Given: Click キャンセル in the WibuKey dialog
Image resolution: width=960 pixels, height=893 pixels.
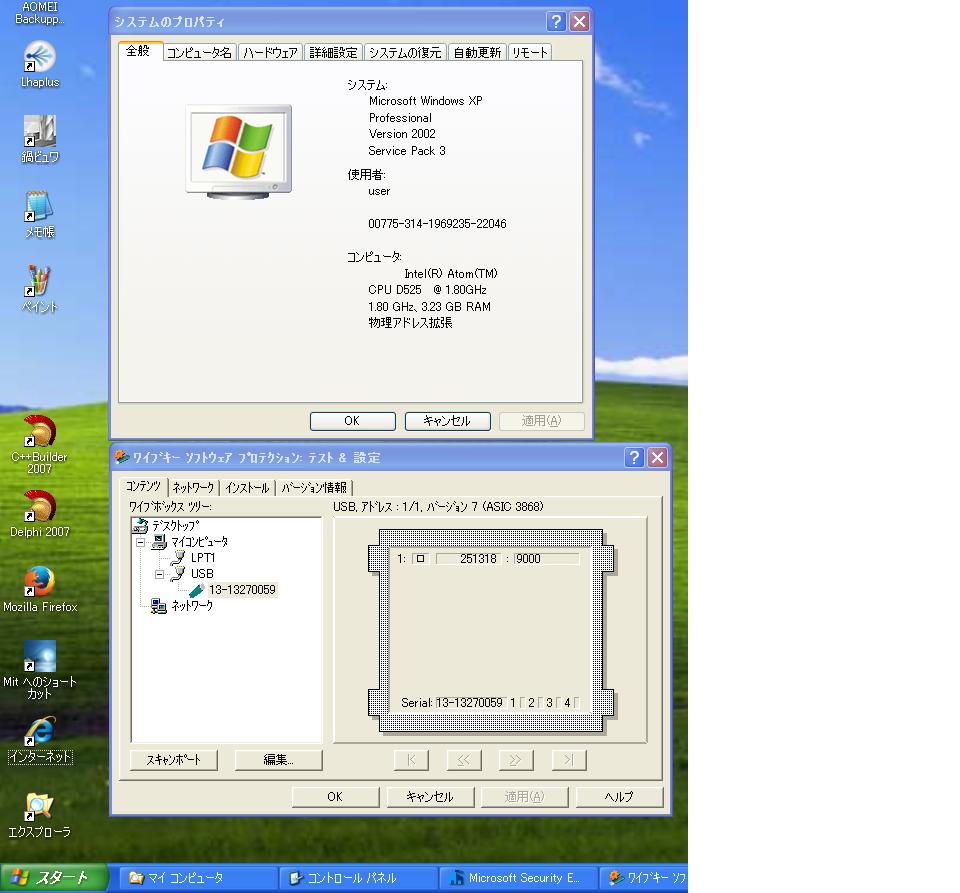Looking at the screenshot, I should [429, 797].
